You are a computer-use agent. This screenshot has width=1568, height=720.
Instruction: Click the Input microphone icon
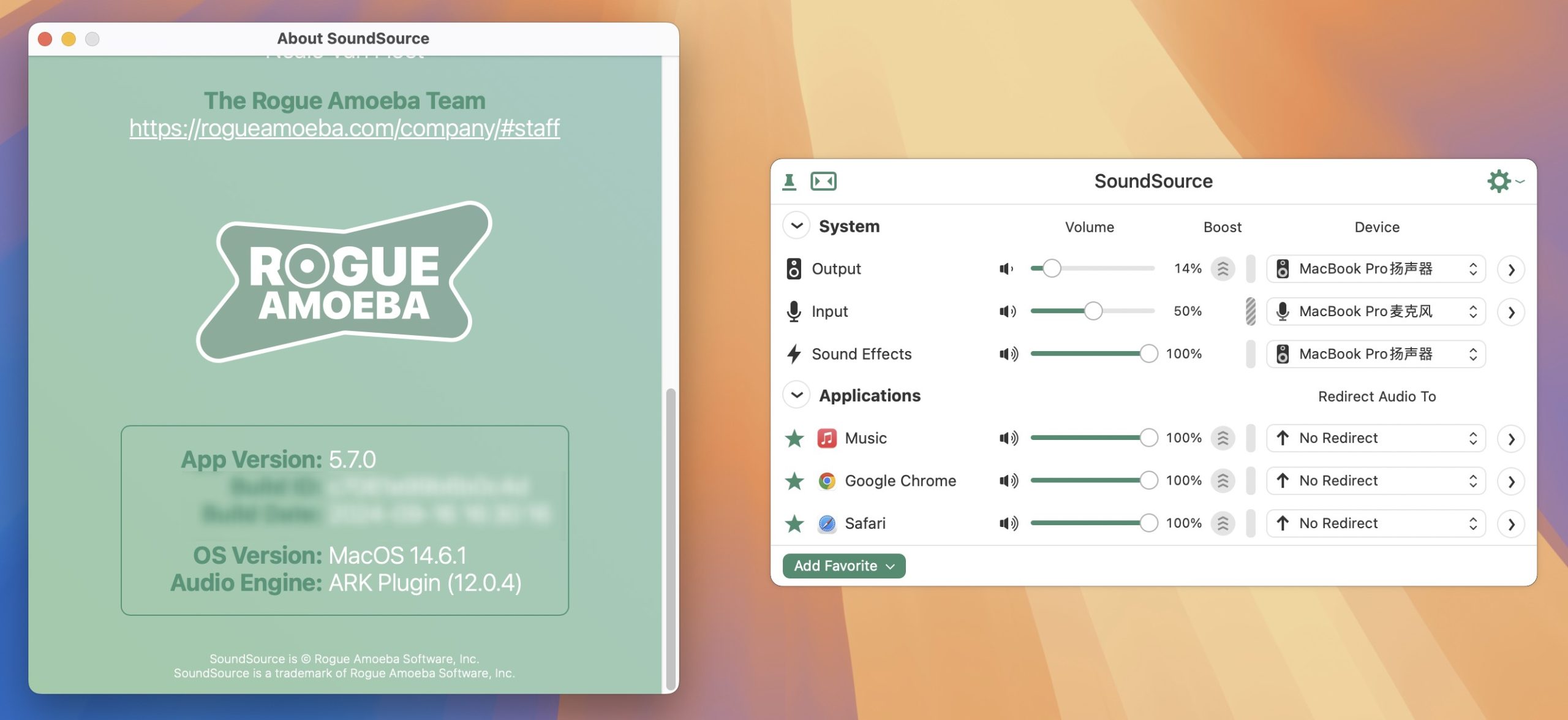click(x=794, y=311)
